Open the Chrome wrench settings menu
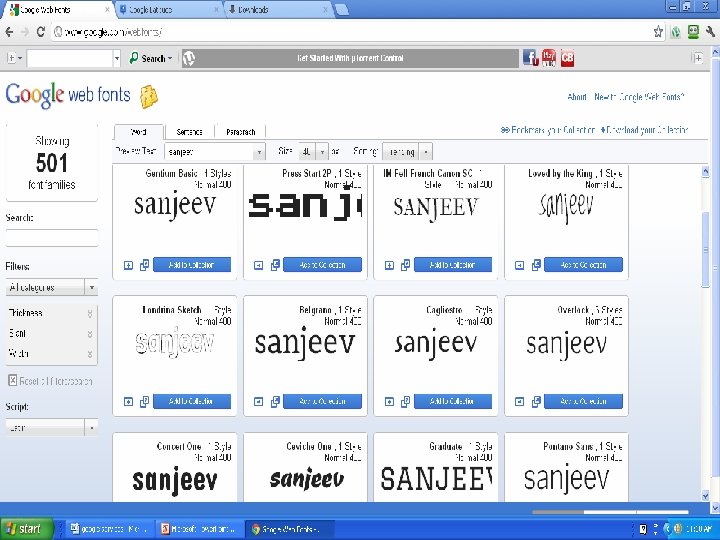This screenshot has width=720, height=540. tap(710, 32)
